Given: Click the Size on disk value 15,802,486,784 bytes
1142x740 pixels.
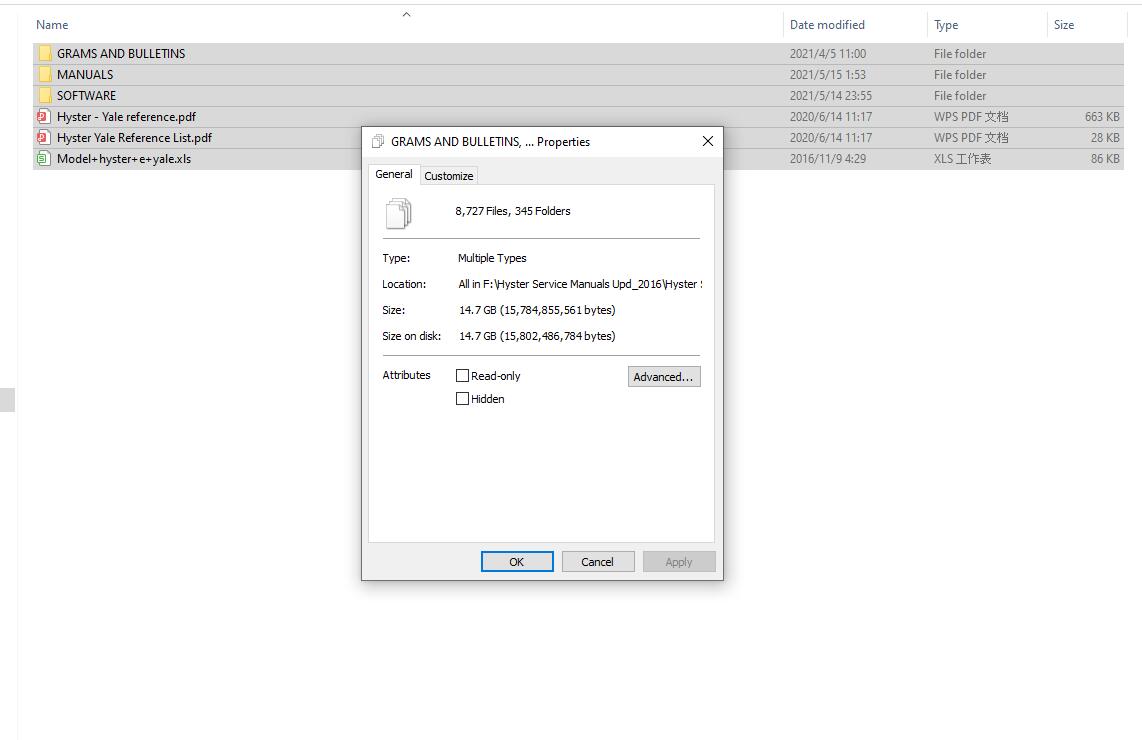Looking at the screenshot, I should click(537, 336).
